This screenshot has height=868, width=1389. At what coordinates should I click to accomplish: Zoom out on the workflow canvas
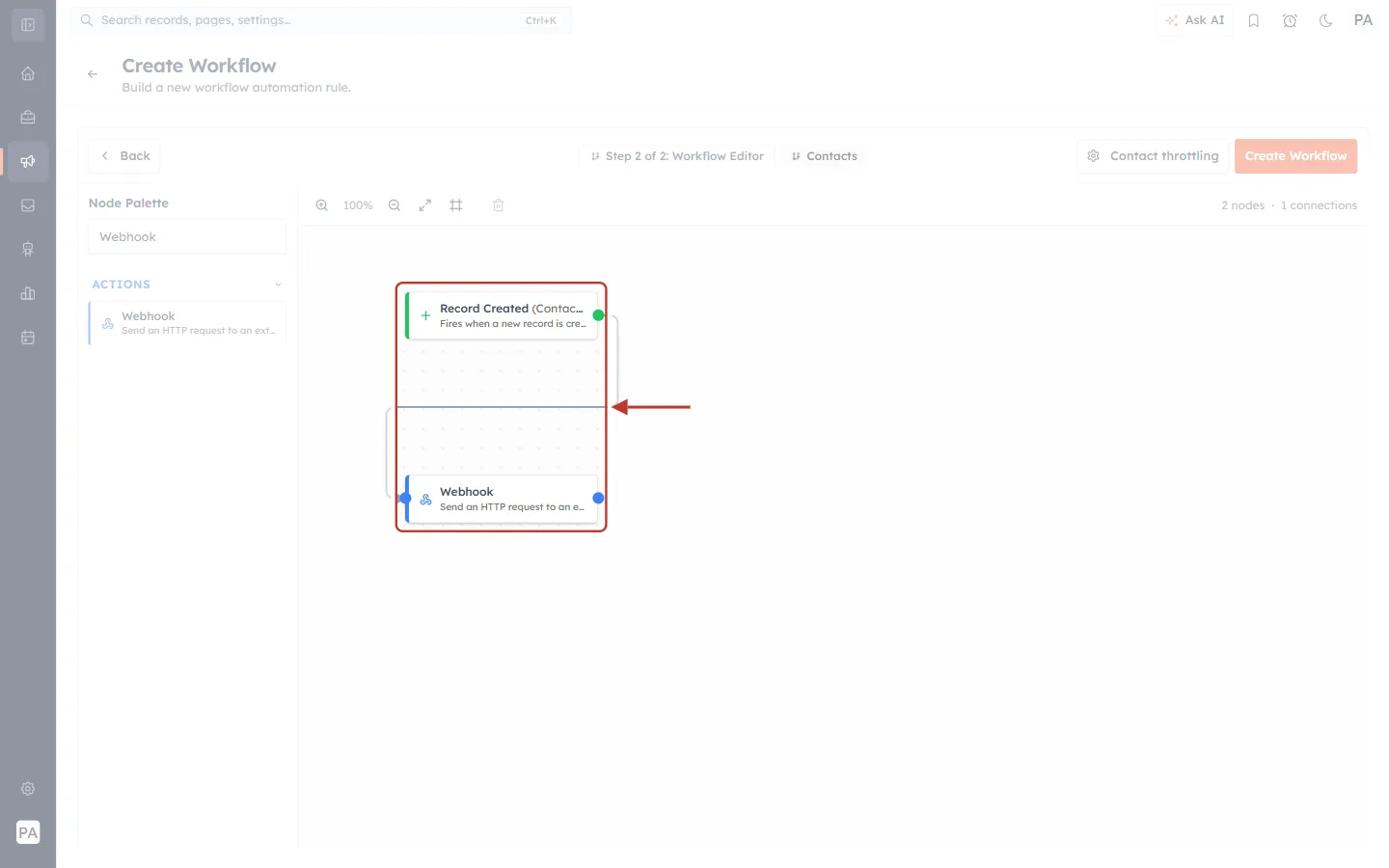(395, 205)
